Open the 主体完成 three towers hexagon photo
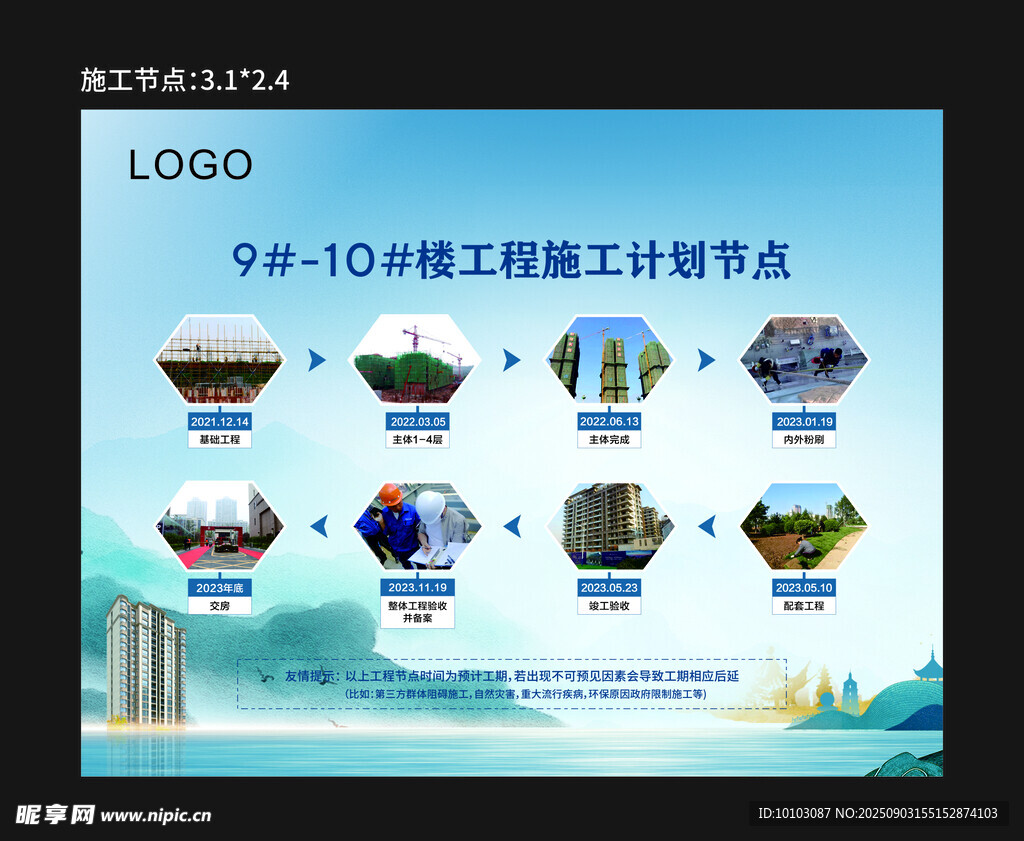 point(609,360)
